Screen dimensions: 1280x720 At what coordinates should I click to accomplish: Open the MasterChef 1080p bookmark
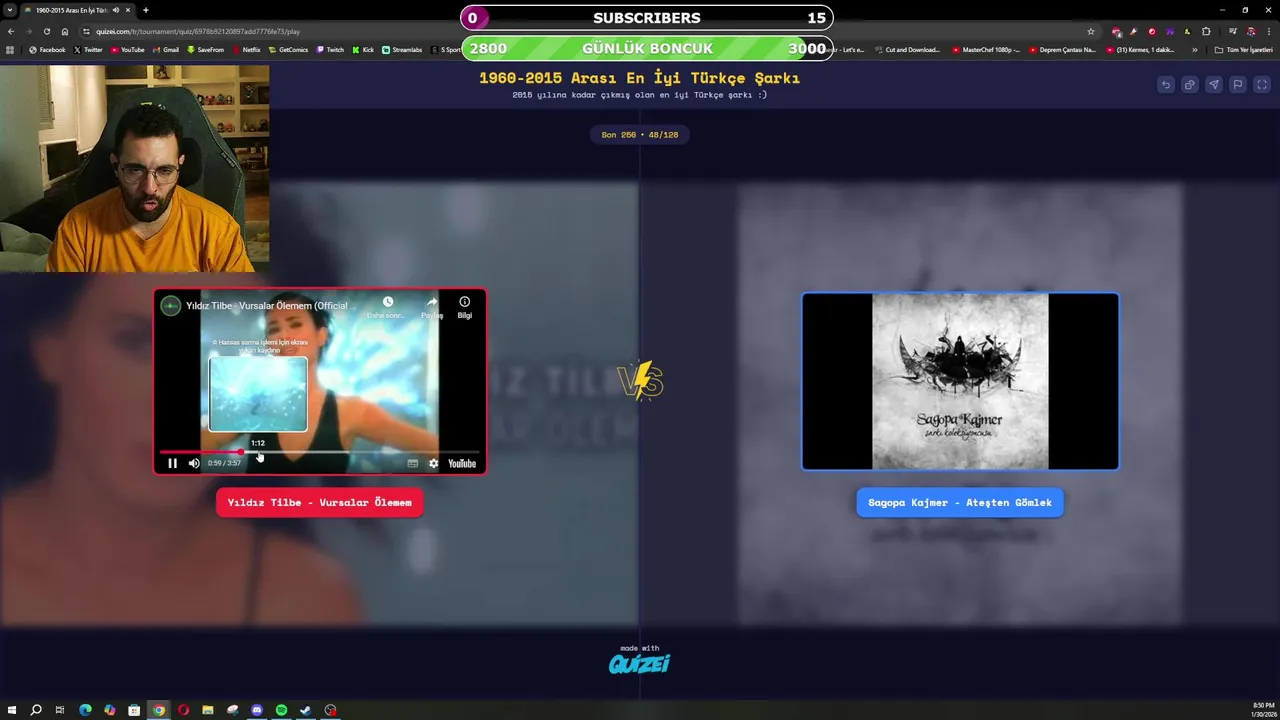986,49
